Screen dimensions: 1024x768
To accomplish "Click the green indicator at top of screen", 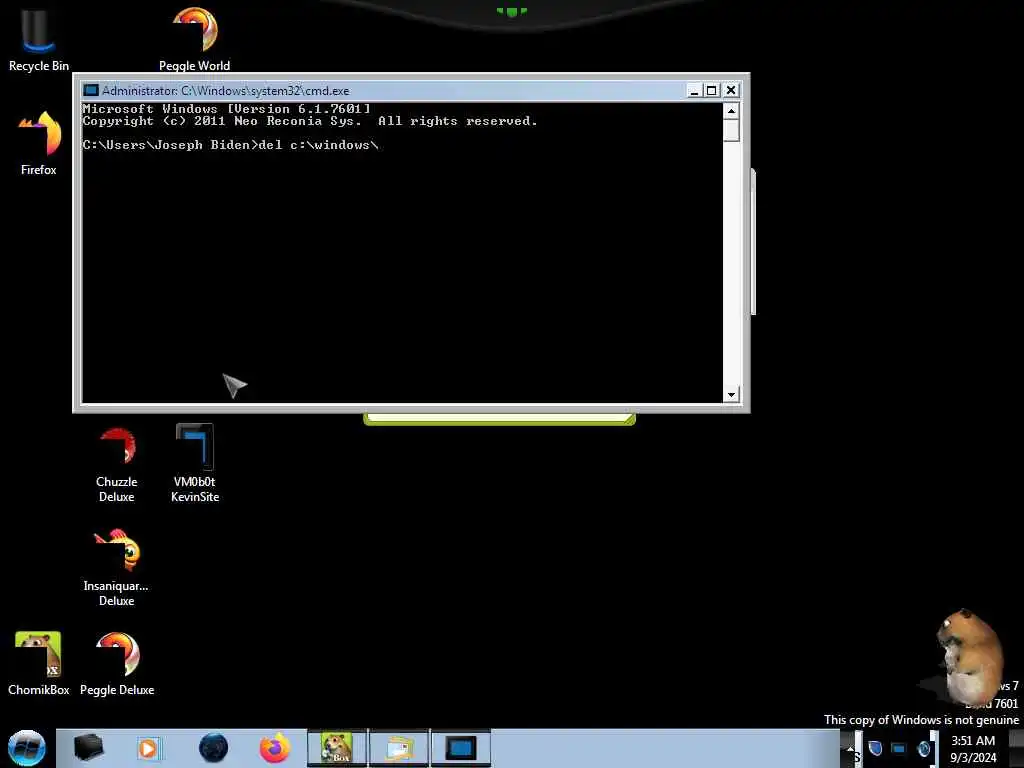I will coord(511,11).
